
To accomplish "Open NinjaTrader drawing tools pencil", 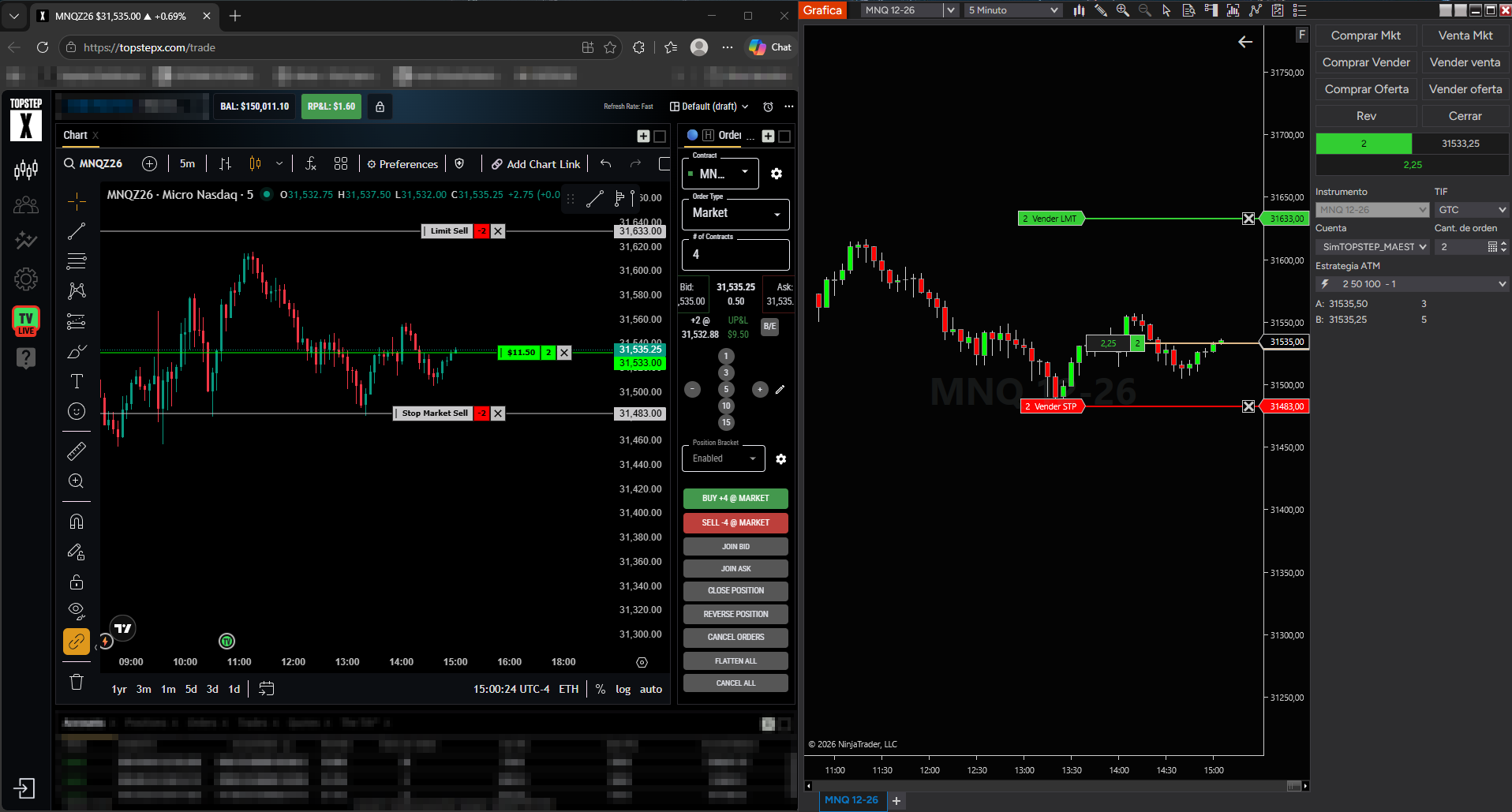I will (1100, 10).
